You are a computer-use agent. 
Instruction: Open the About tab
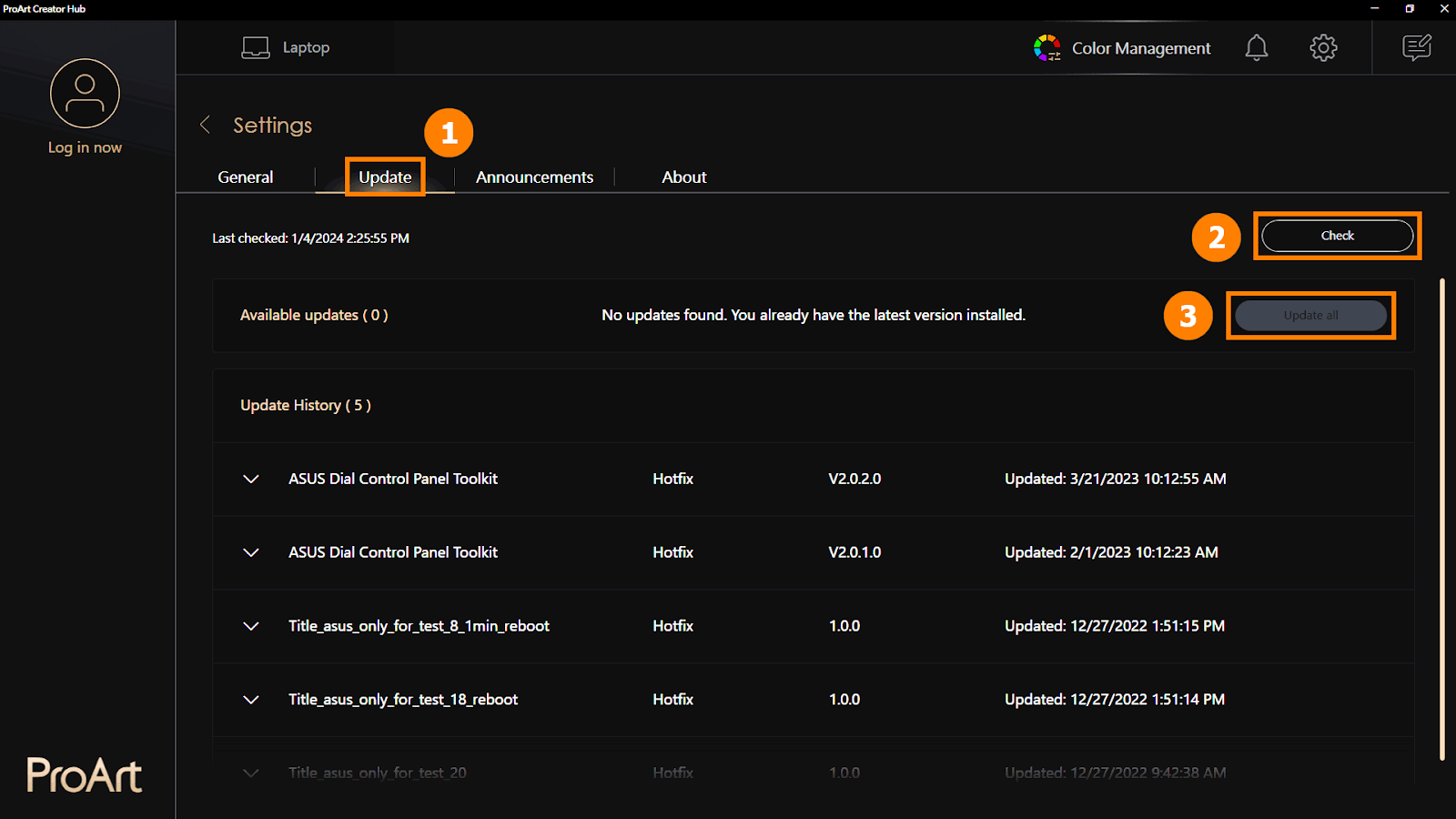point(684,177)
